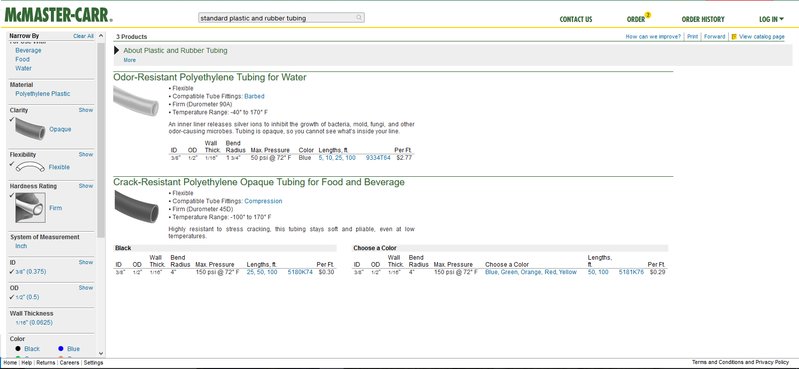Screen dimensions: 799x369
Task: Click More under About Plastic and Rubber Tubing
Action: pos(129,60)
